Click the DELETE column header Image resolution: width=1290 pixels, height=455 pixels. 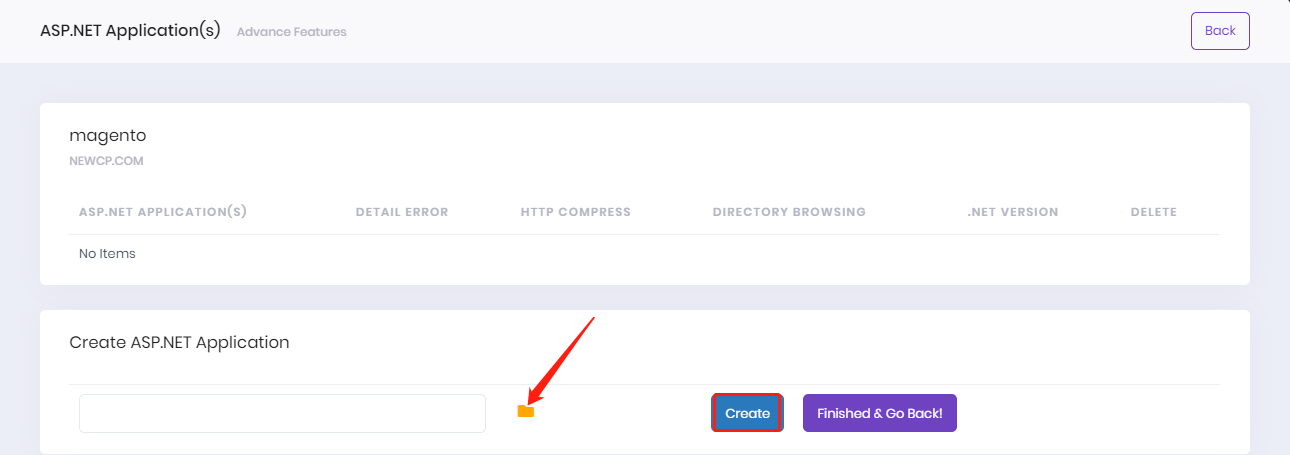[1153, 212]
